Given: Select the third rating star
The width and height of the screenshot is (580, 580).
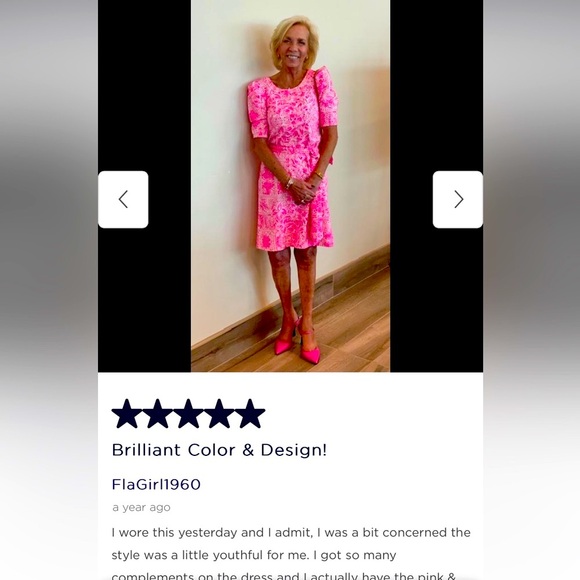Looking at the screenshot, I should [x=188, y=414].
